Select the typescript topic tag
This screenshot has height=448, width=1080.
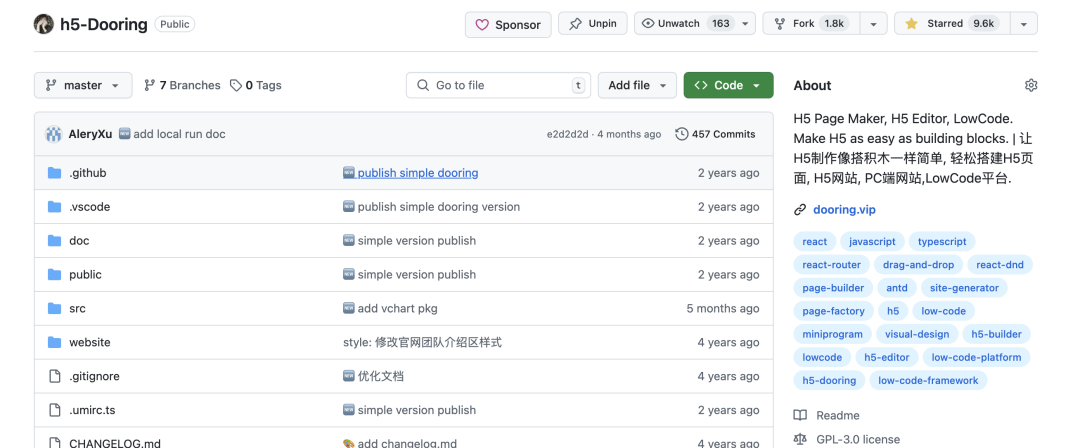coord(942,241)
